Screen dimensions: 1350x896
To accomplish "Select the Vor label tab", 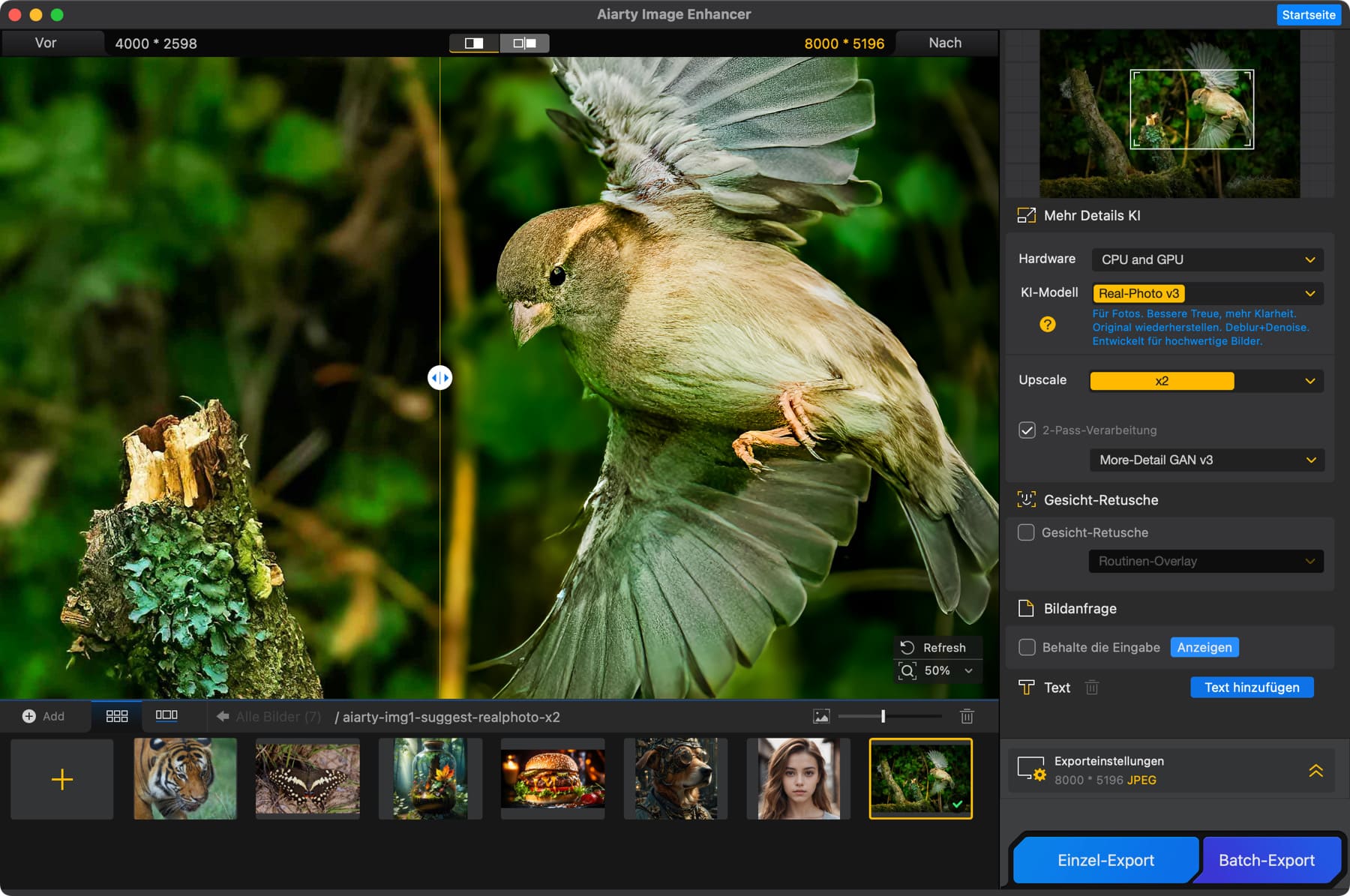I will pos(46,43).
